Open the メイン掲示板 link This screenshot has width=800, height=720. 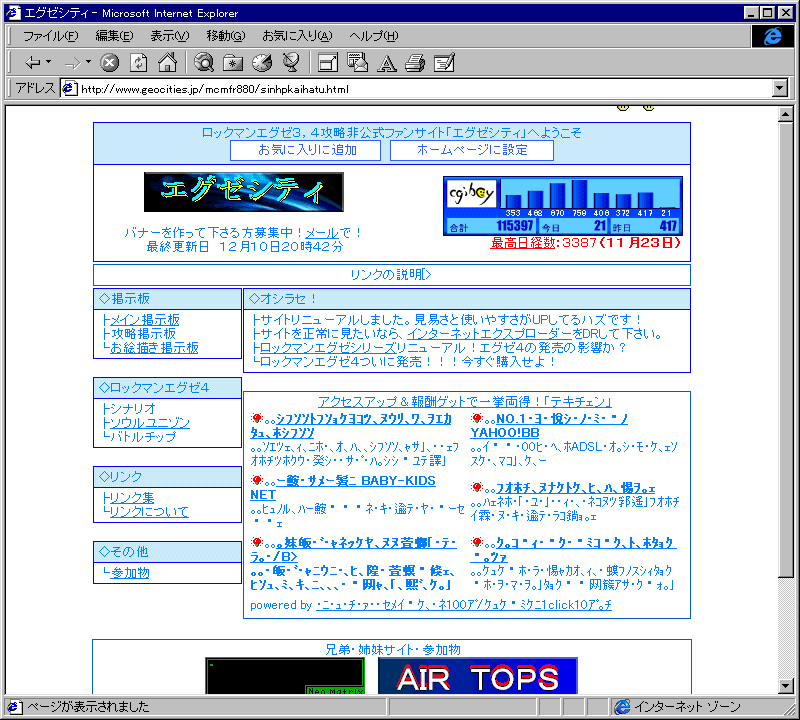145,320
